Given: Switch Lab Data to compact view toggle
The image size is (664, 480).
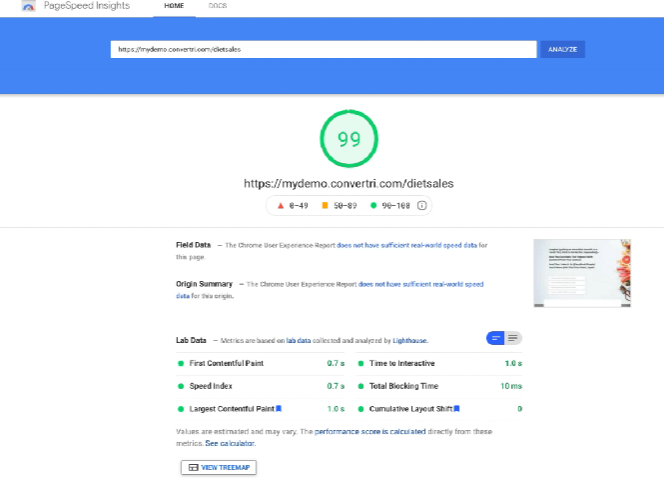Looking at the screenshot, I should [x=496, y=338].
